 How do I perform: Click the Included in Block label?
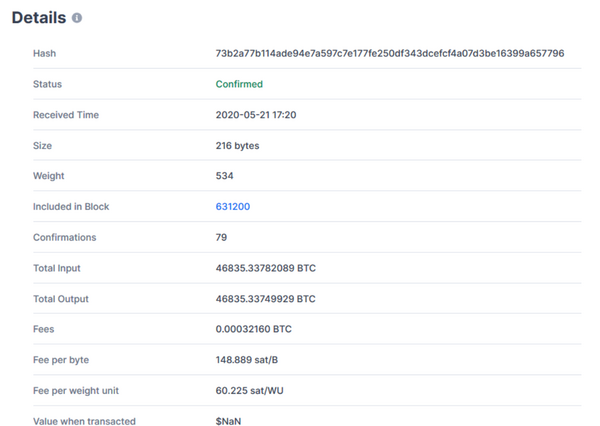(71, 207)
